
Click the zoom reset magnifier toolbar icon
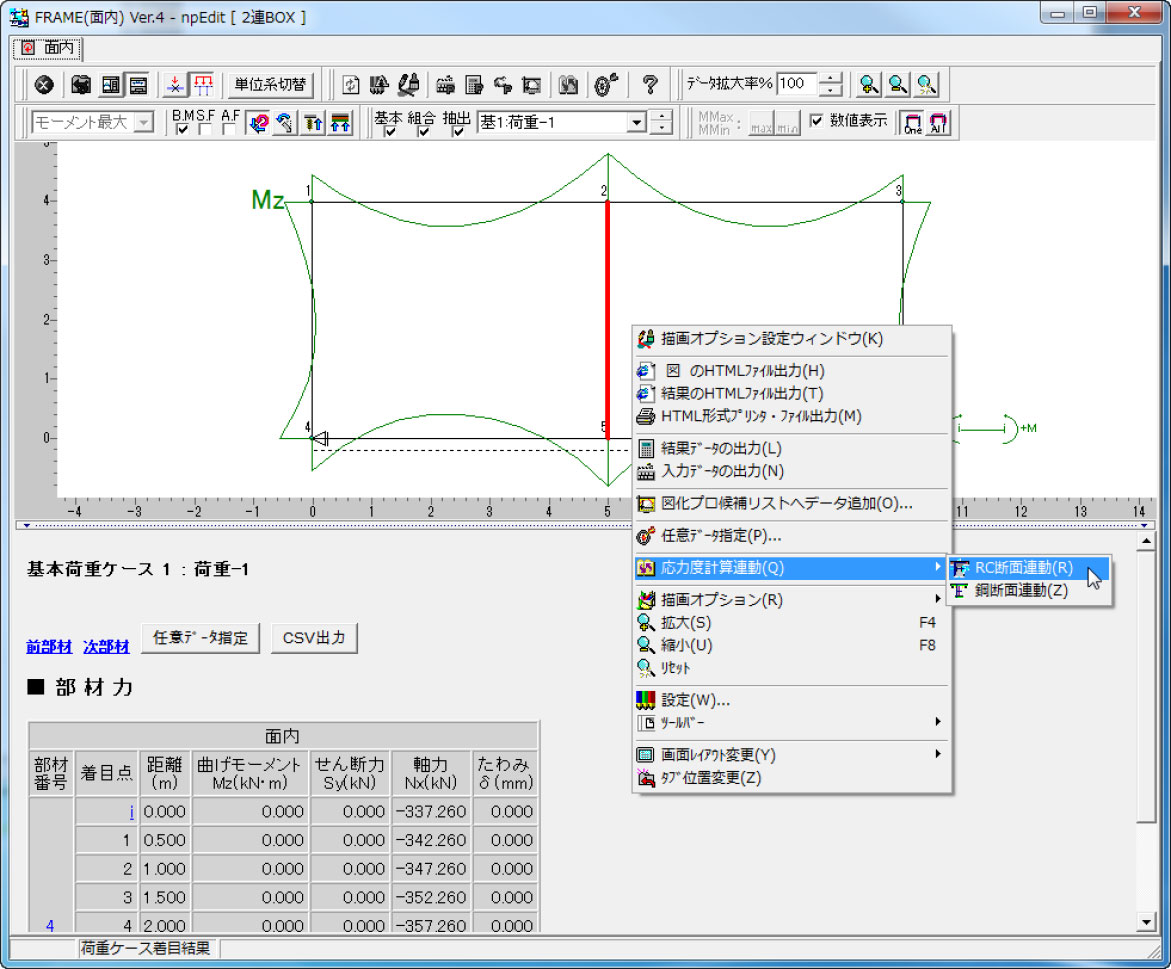pos(926,85)
